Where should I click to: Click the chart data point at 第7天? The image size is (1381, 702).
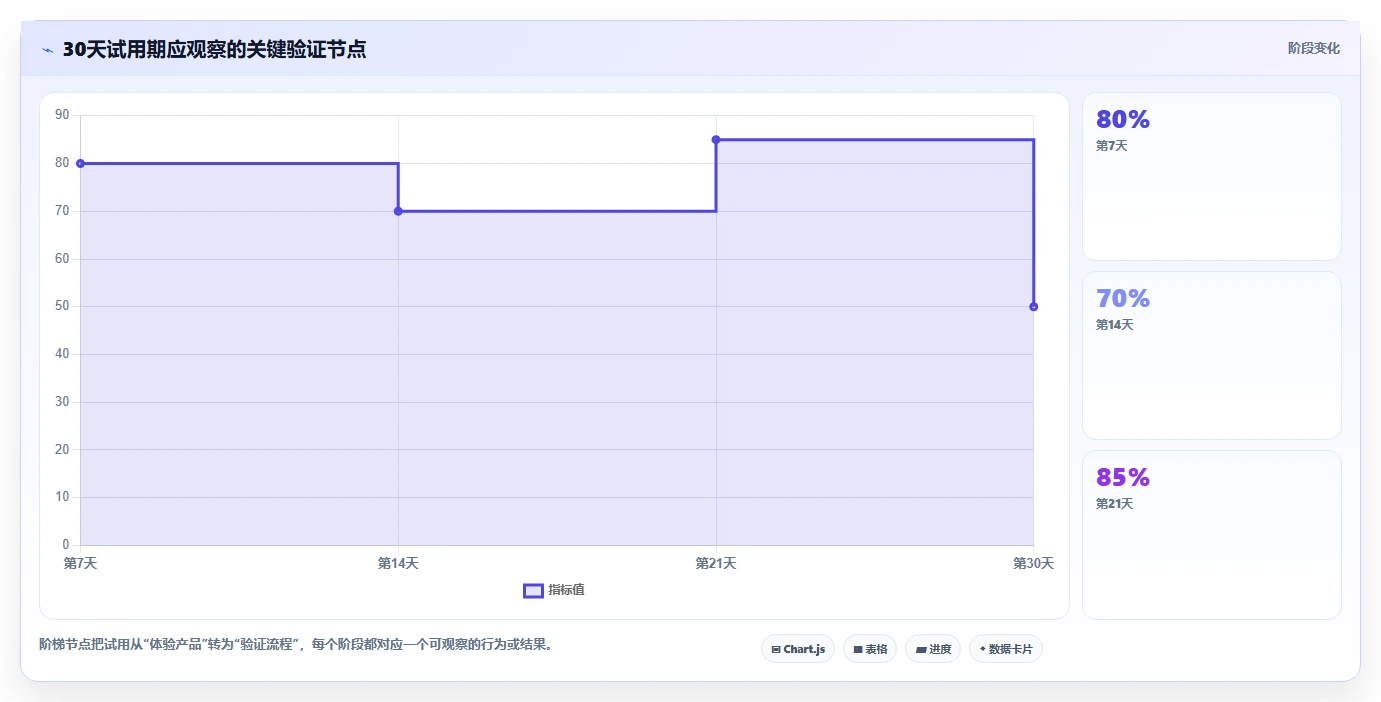(x=80, y=163)
